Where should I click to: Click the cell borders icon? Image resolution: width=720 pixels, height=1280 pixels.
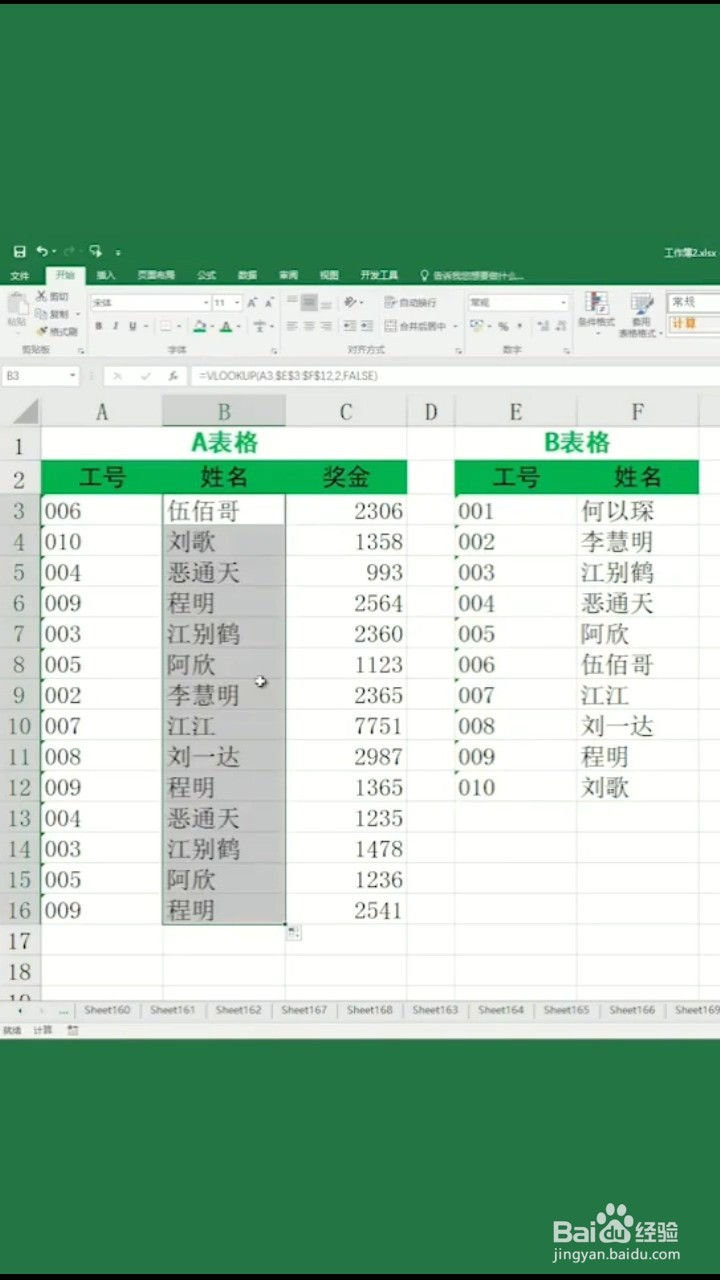coord(166,326)
